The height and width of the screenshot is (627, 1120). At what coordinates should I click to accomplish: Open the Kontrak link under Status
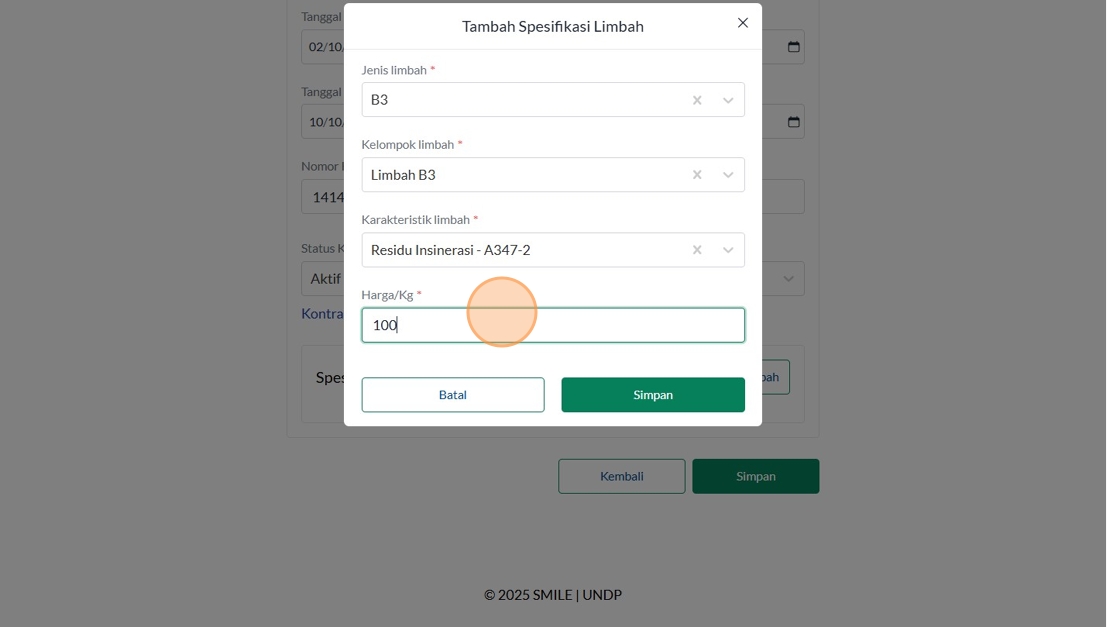pyautogui.click(x=322, y=314)
